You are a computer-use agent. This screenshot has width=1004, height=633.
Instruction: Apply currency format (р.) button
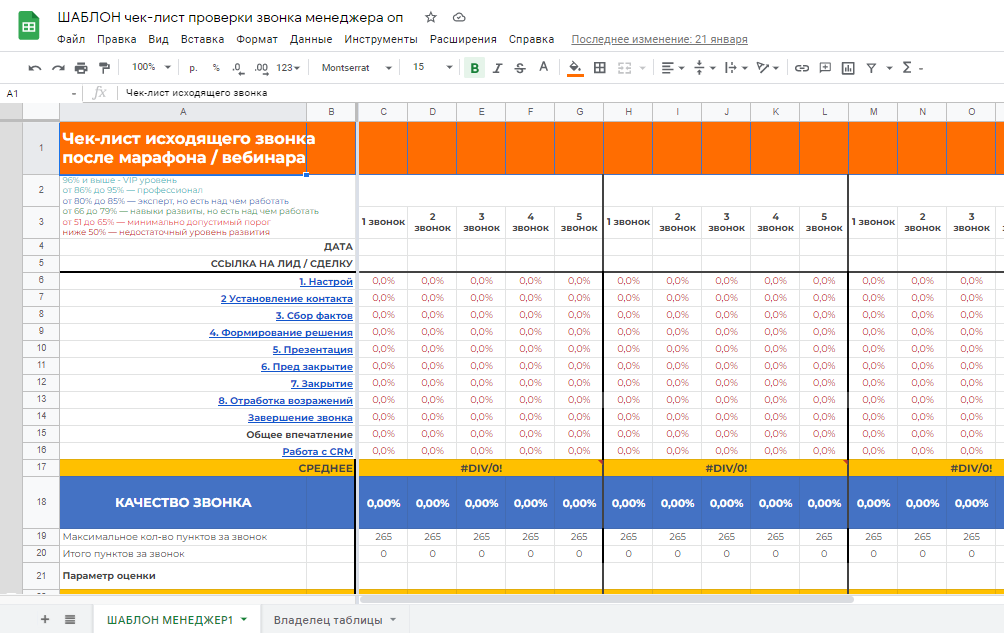[193, 68]
